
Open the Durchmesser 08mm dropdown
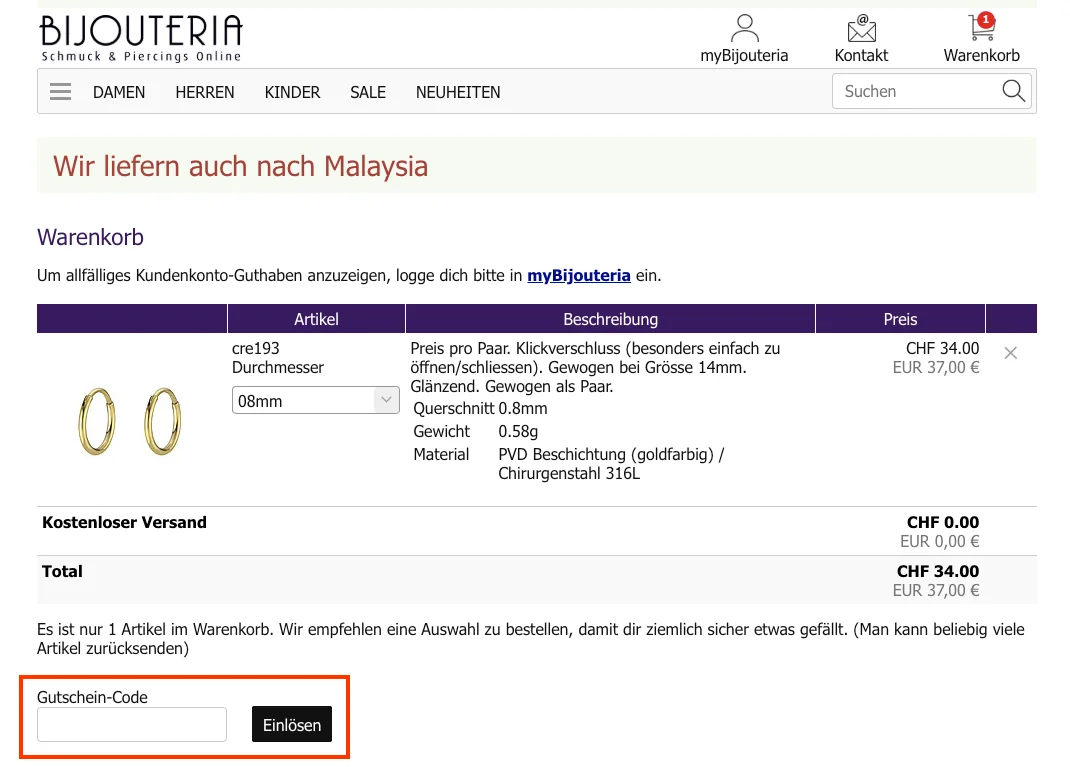[315, 401]
